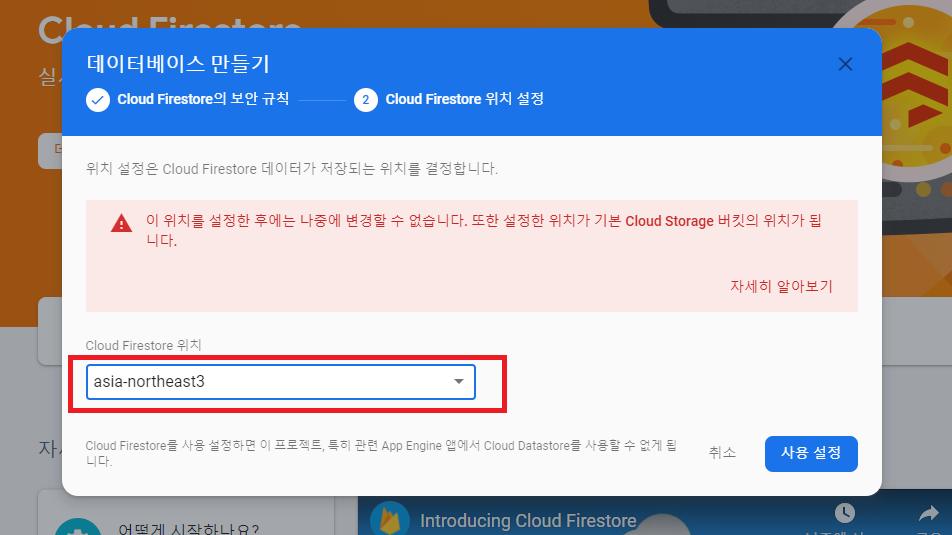
Task: Click the Cloud Firestore 위치 field label
Action: (x=143, y=346)
